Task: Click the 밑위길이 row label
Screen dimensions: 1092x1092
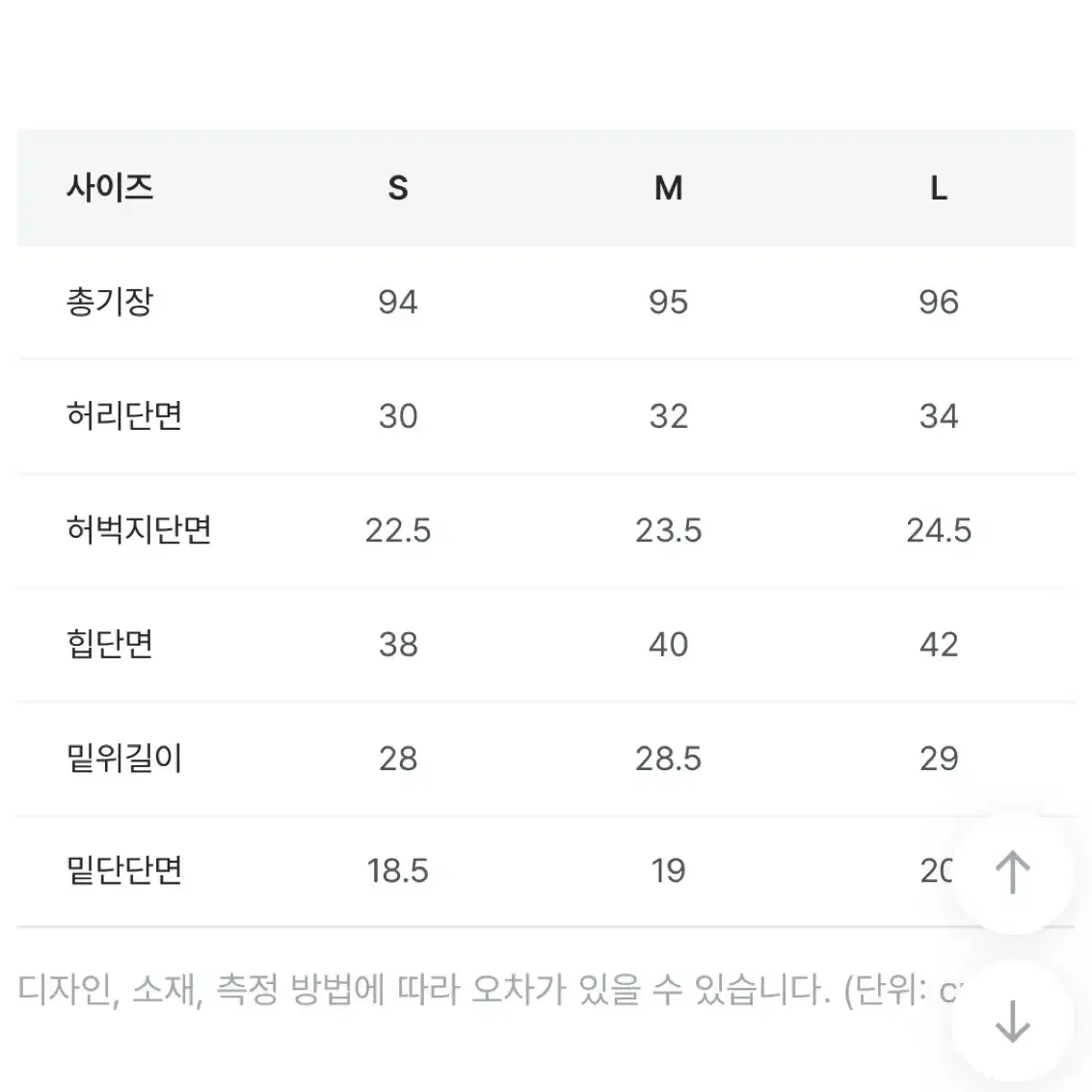Action: pos(124,759)
